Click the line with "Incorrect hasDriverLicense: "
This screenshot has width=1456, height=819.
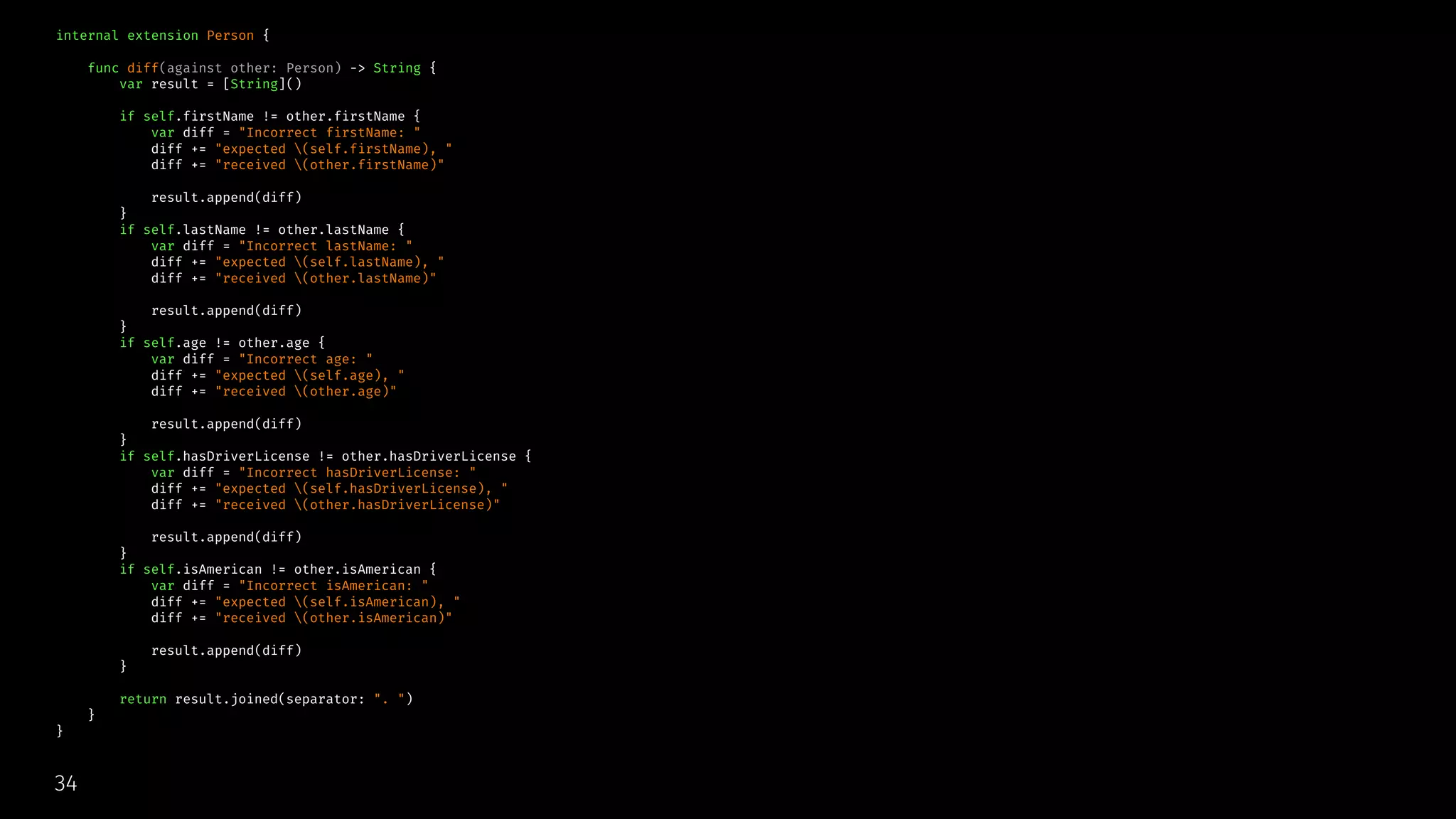tap(314, 473)
